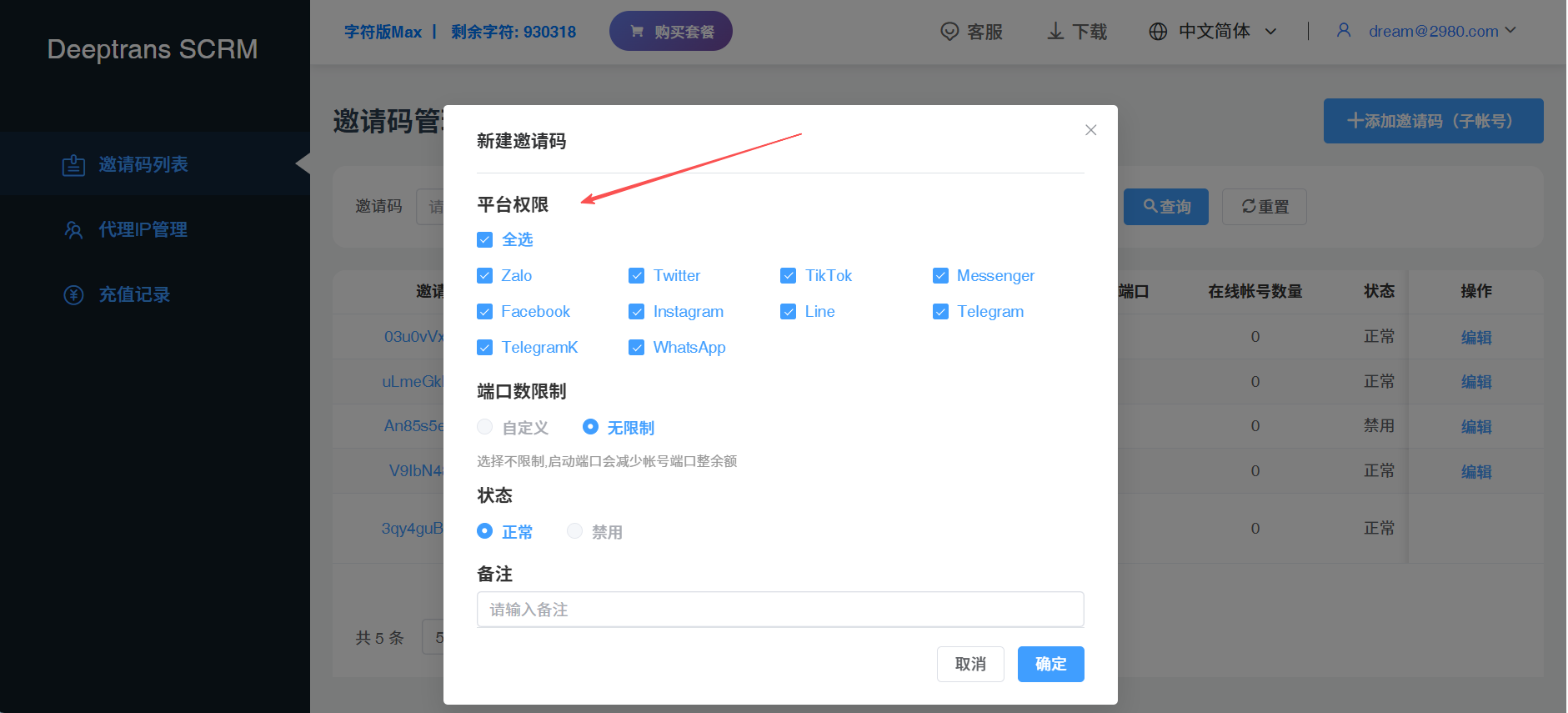Close the 新建邀请码 dialog

point(1090,130)
